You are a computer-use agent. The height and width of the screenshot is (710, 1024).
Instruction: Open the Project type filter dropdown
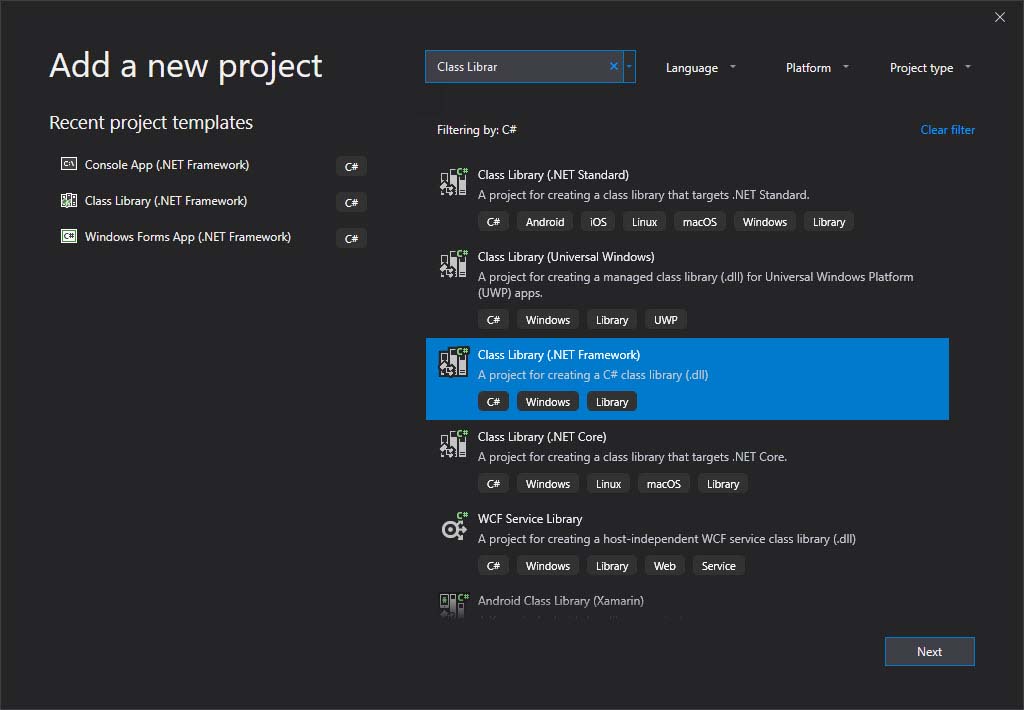930,67
